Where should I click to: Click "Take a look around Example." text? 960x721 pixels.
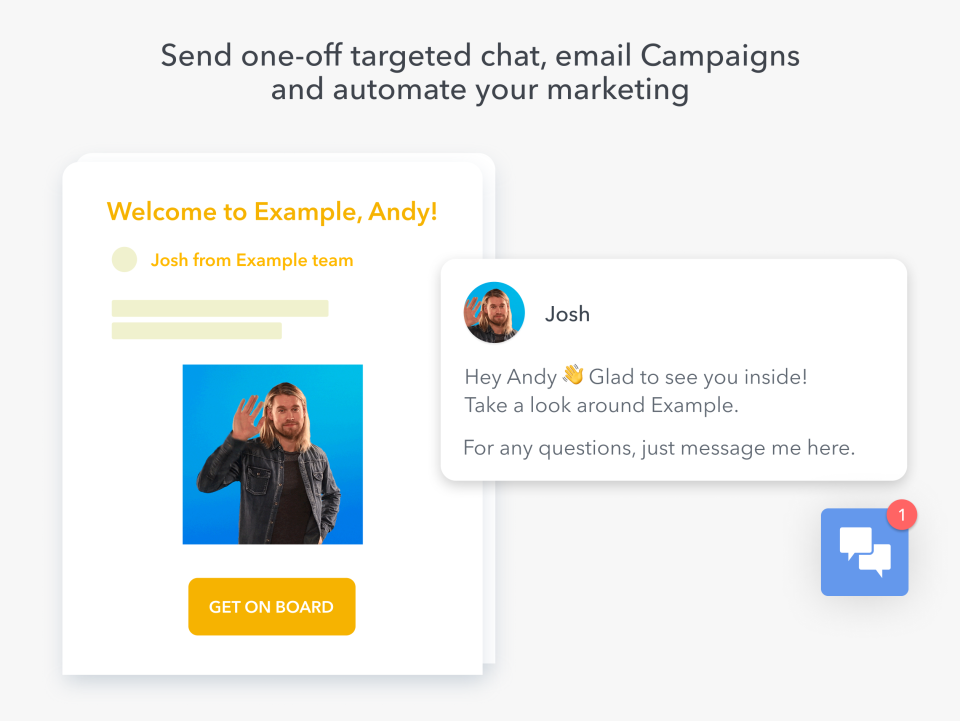pyautogui.click(x=601, y=406)
